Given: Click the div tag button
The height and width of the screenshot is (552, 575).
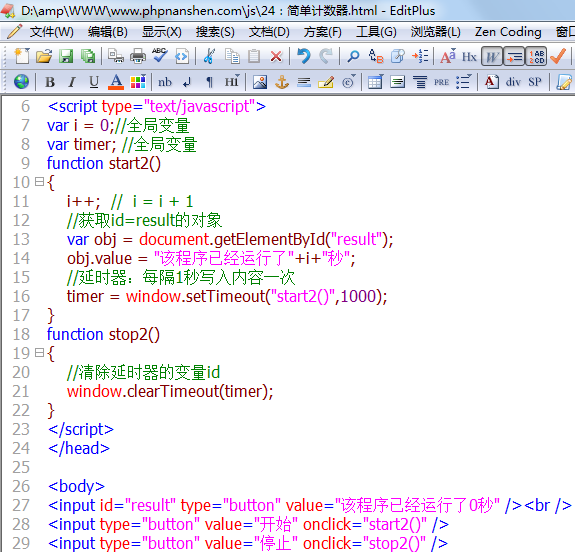Looking at the screenshot, I should [x=513, y=82].
